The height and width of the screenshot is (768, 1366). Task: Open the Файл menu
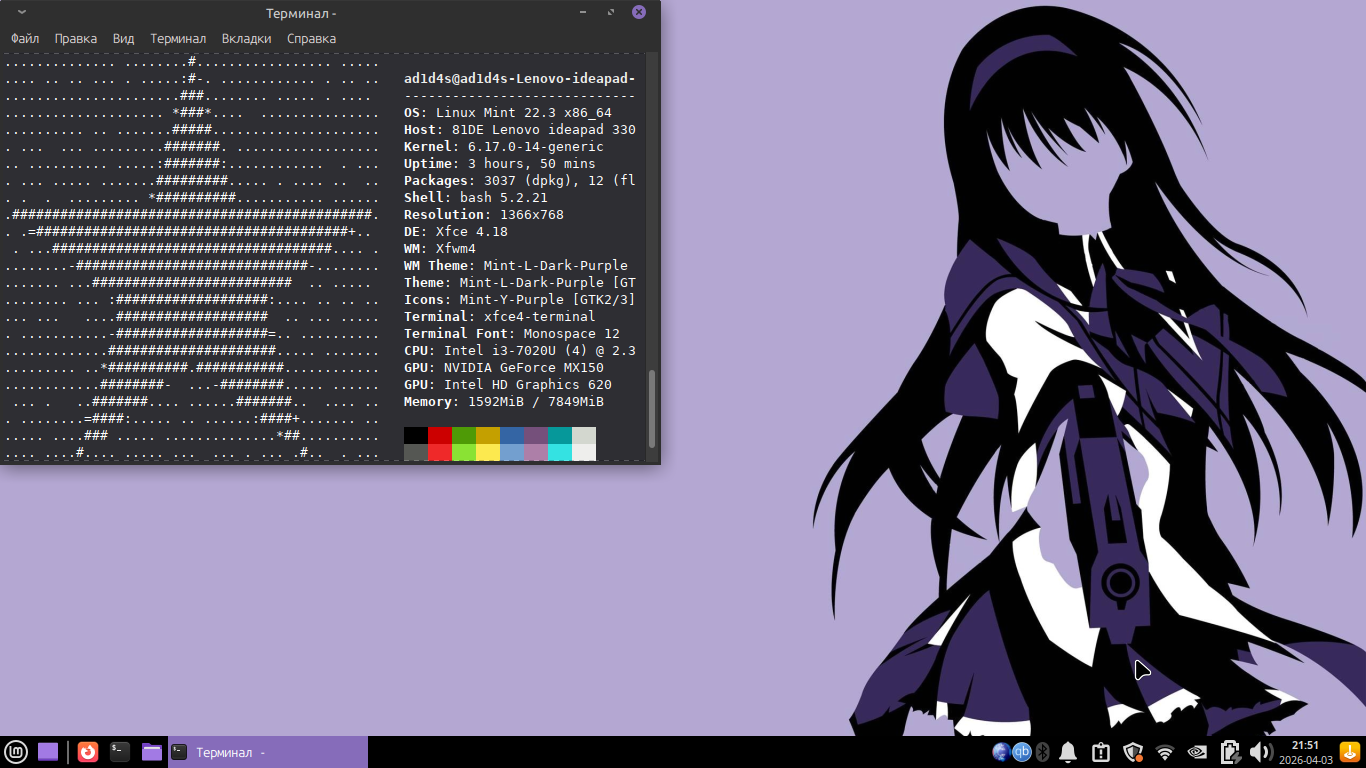click(25, 39)
